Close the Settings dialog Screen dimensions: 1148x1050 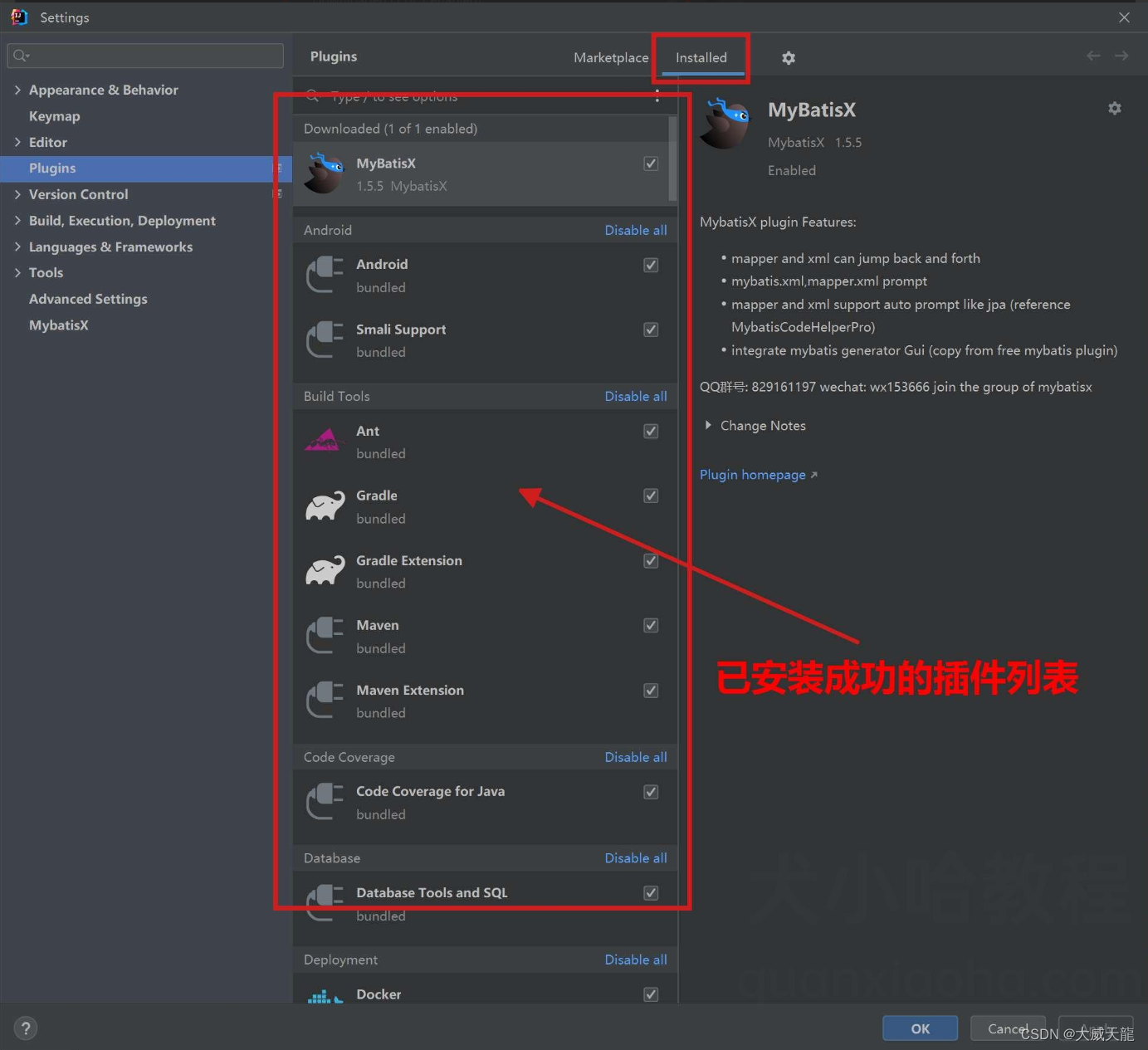[x=1124, y=17]
